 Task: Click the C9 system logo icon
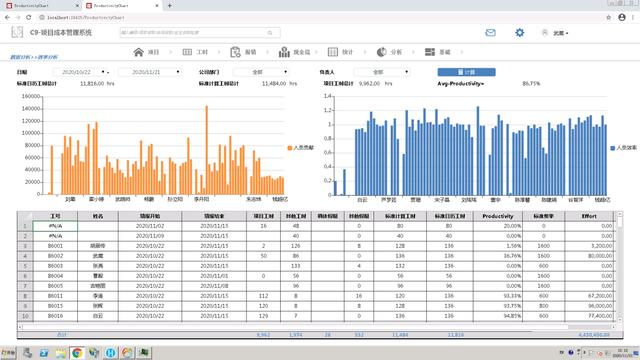(x=17, y=32)
